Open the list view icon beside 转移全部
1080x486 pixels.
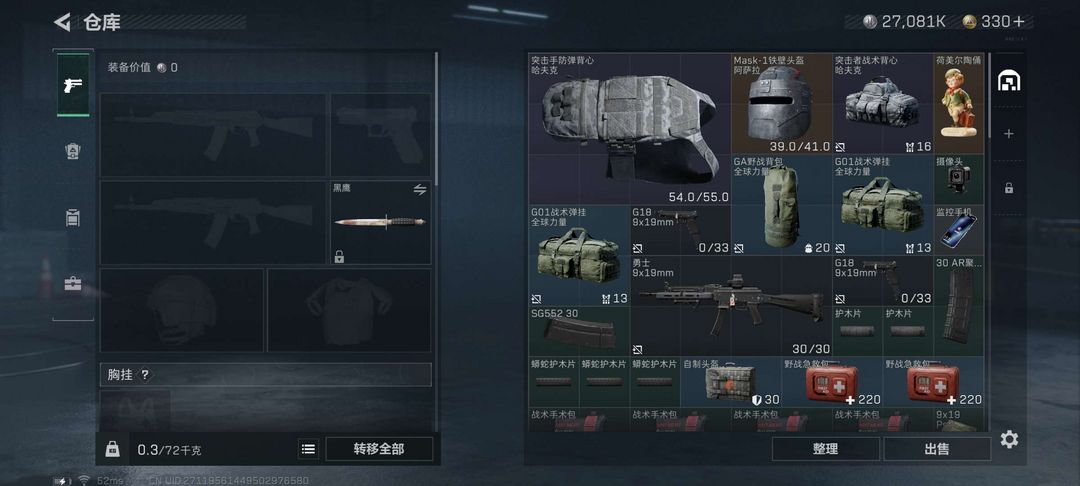coord(309,449)
